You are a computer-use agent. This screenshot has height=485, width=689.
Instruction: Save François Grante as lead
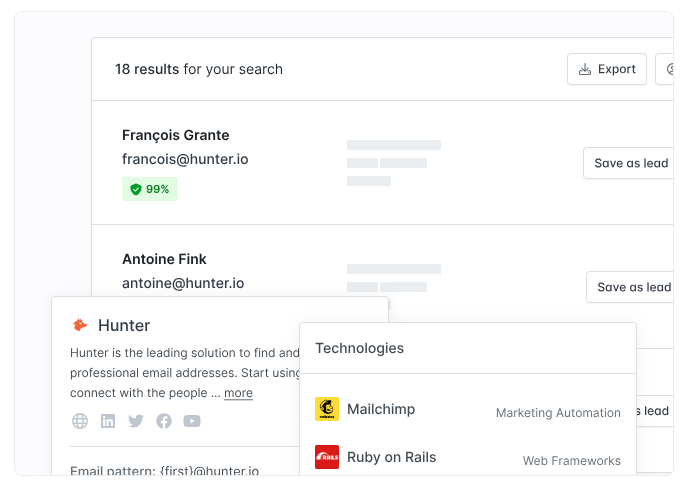(628, 163)
